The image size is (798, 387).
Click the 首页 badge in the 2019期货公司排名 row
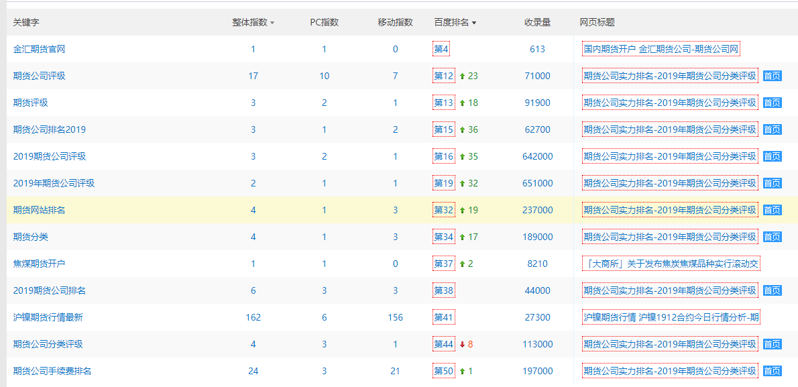click(x=772, y=291)
